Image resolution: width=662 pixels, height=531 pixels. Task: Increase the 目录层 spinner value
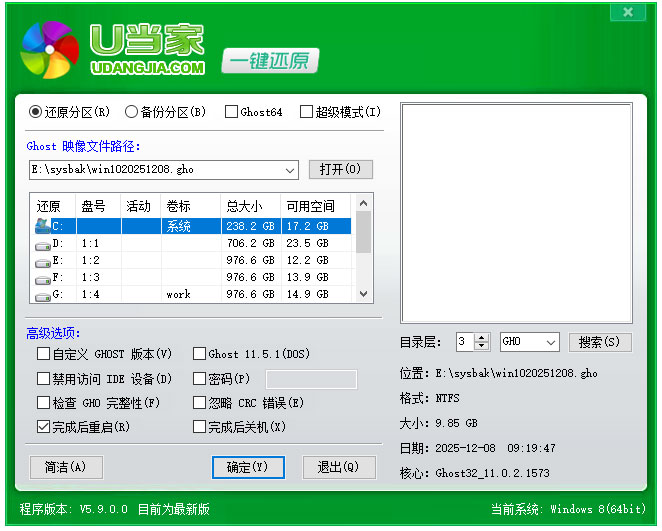click(481, 338)
